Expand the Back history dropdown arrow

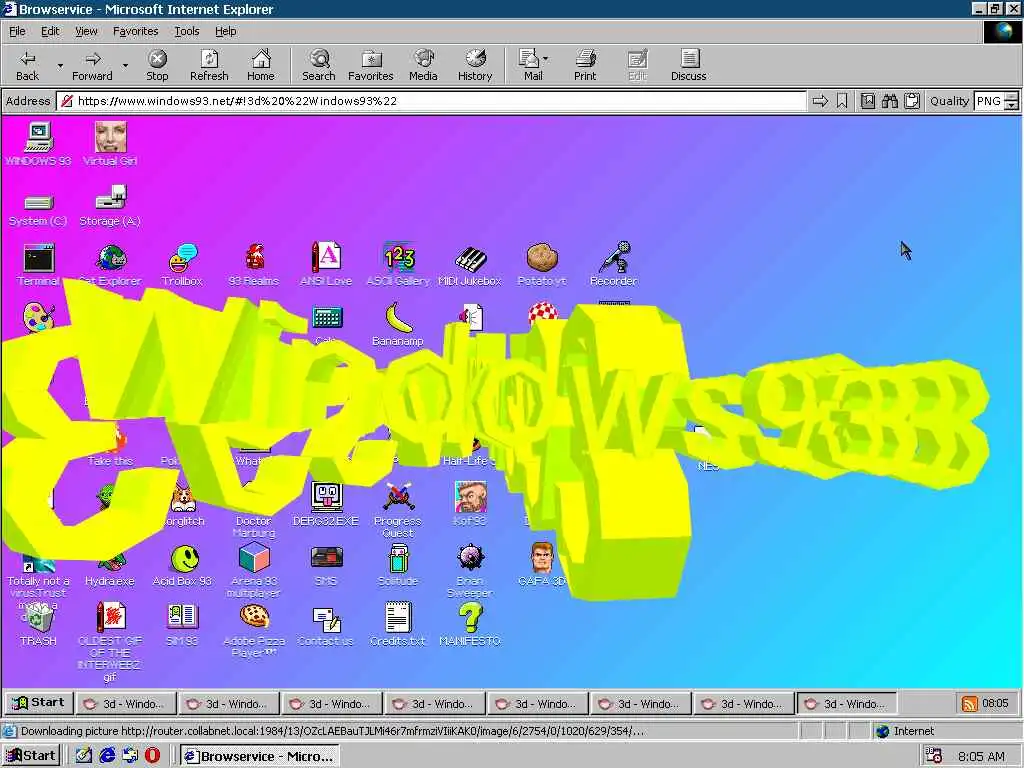tap(60, 65)
